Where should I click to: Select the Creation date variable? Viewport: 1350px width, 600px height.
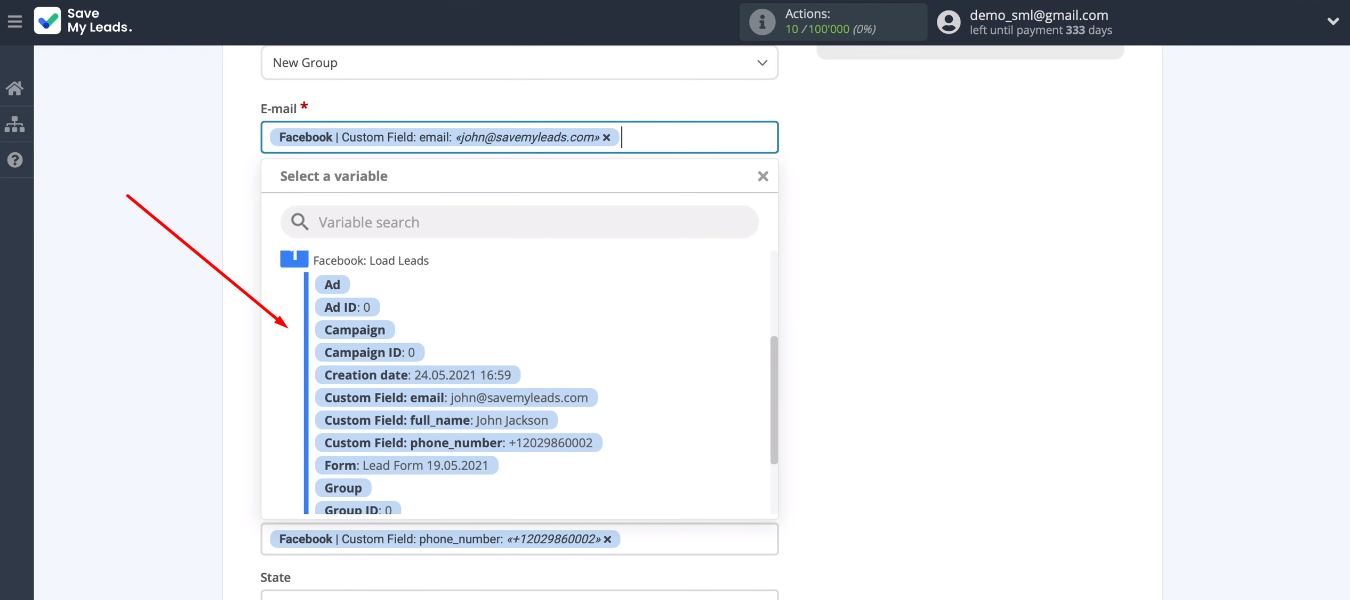click(417, 375)
